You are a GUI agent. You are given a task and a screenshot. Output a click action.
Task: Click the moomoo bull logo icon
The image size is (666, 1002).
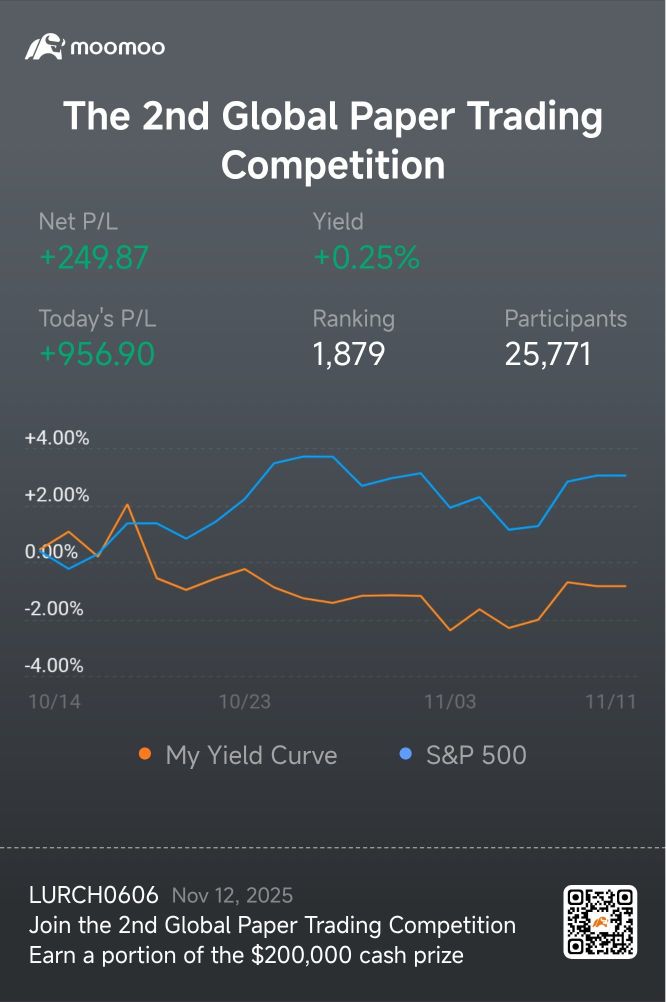45,47
